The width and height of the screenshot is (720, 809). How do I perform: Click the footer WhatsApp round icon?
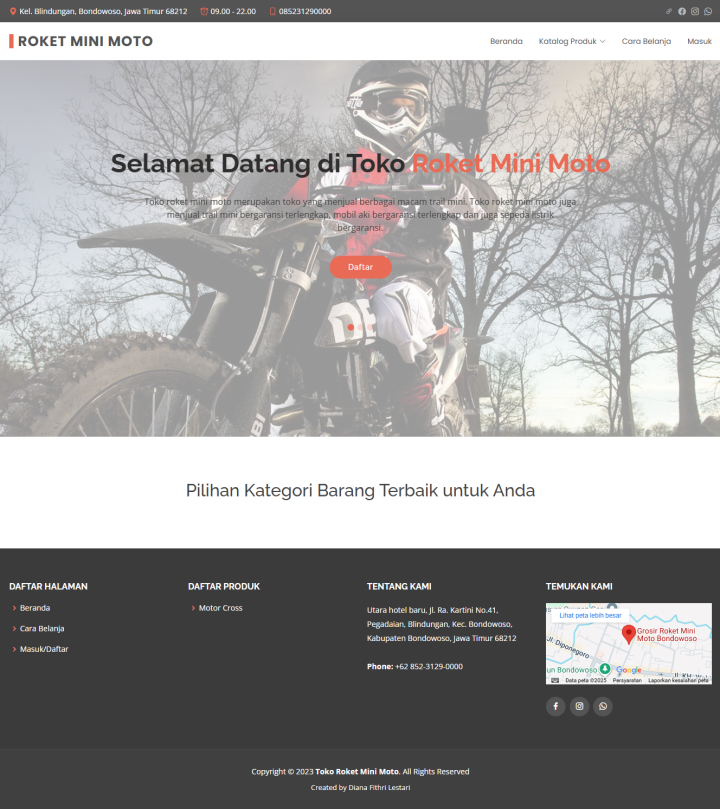[603, 706]
